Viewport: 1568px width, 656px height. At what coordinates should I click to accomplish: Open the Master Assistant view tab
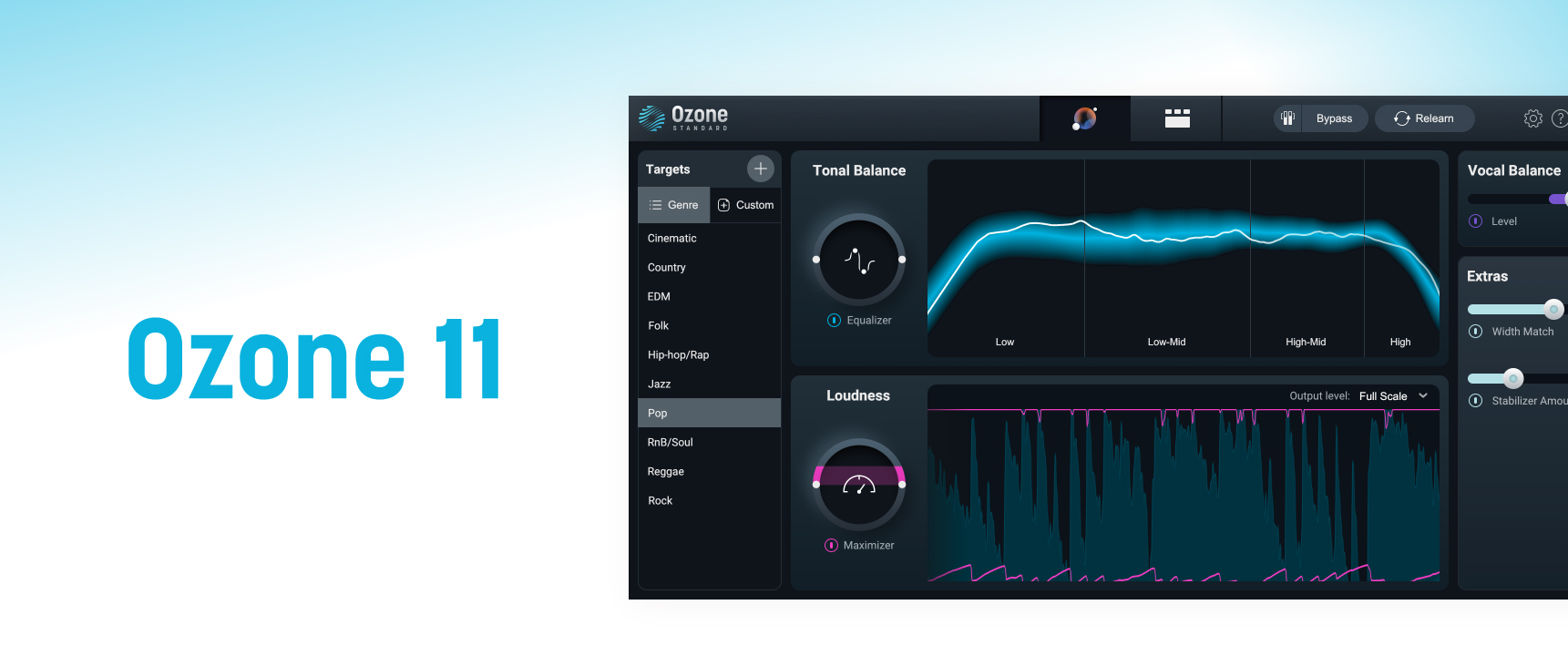(x=1084, y=118)
